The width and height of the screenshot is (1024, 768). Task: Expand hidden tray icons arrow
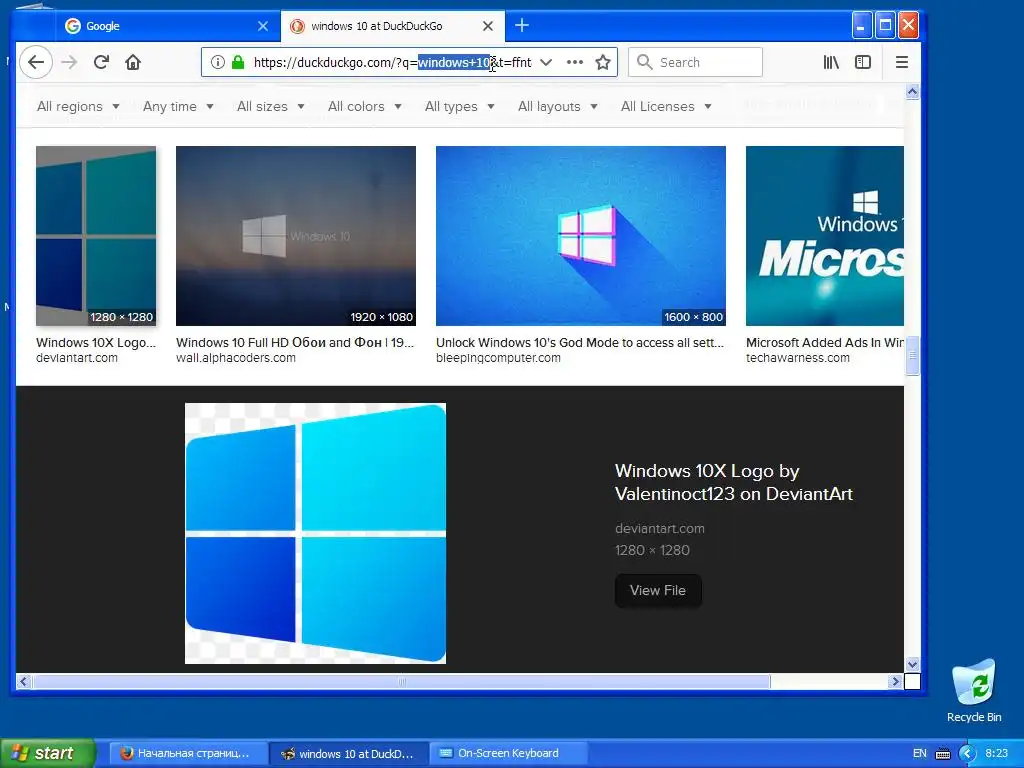[967, 754]
